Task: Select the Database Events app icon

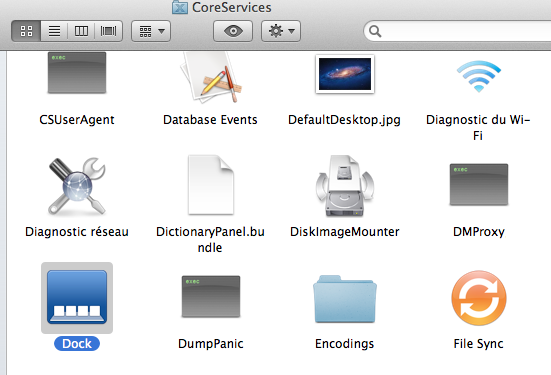Action: coord(210,77)
